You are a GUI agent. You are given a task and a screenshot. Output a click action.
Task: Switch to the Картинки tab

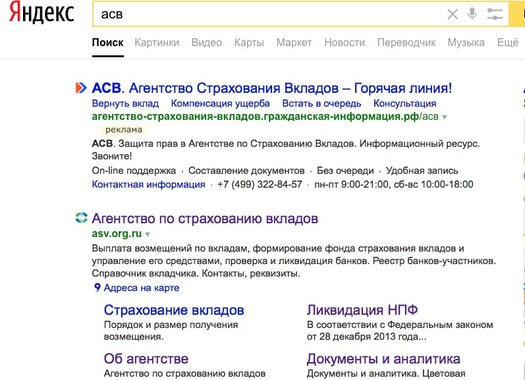[x=157, y=43]
